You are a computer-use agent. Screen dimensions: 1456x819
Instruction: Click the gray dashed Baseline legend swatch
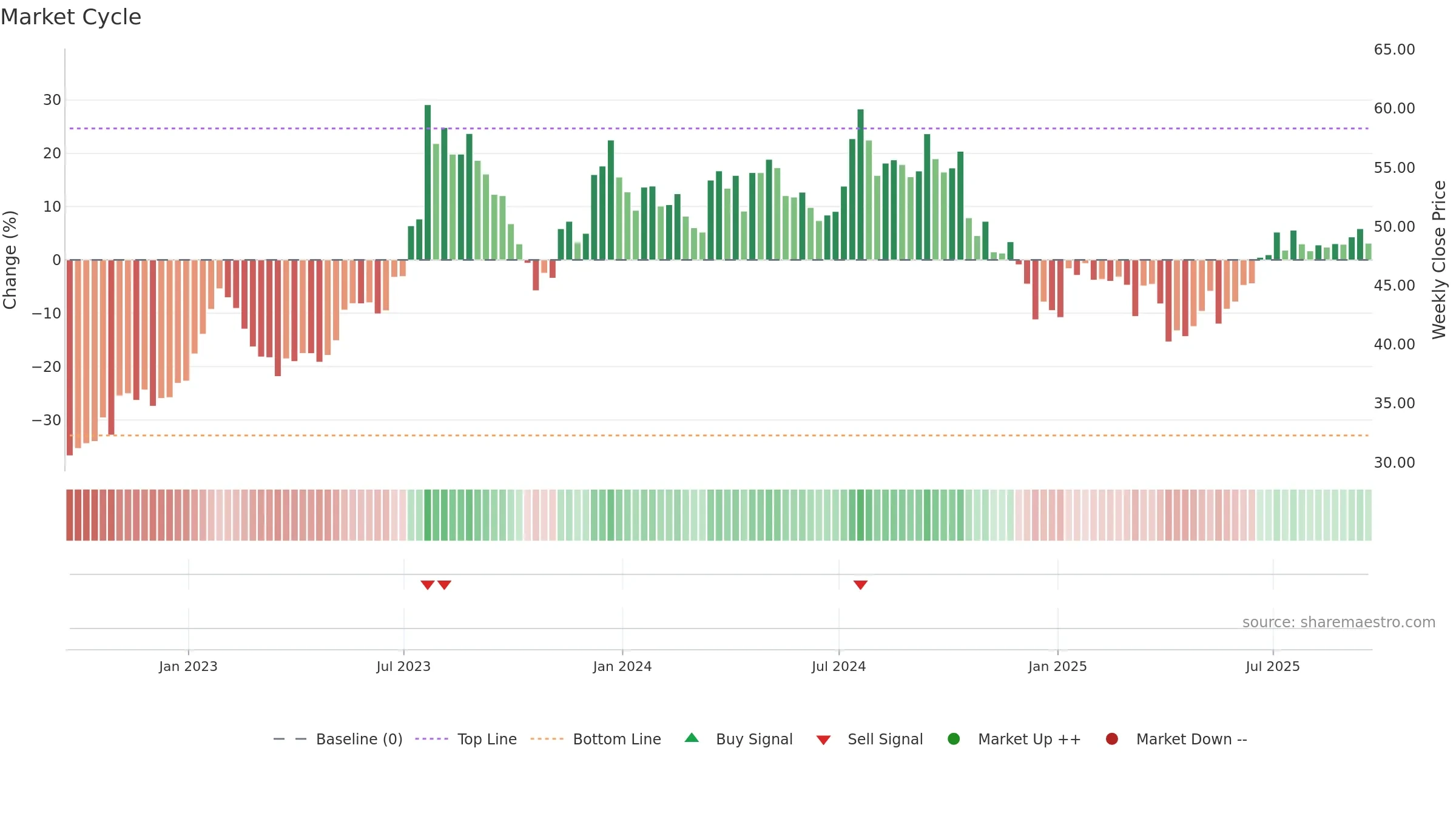(290, 739)
